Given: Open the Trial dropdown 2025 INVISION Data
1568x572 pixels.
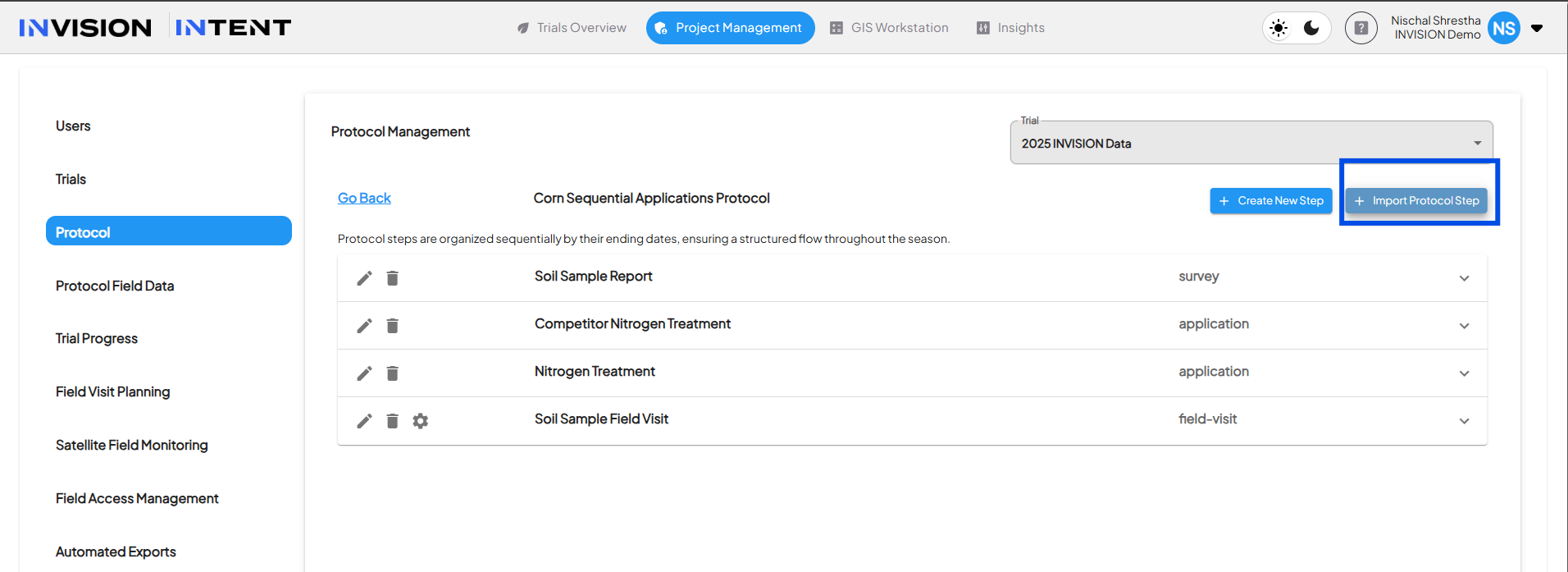Looking at the screenshot, I should (1251, 144).
